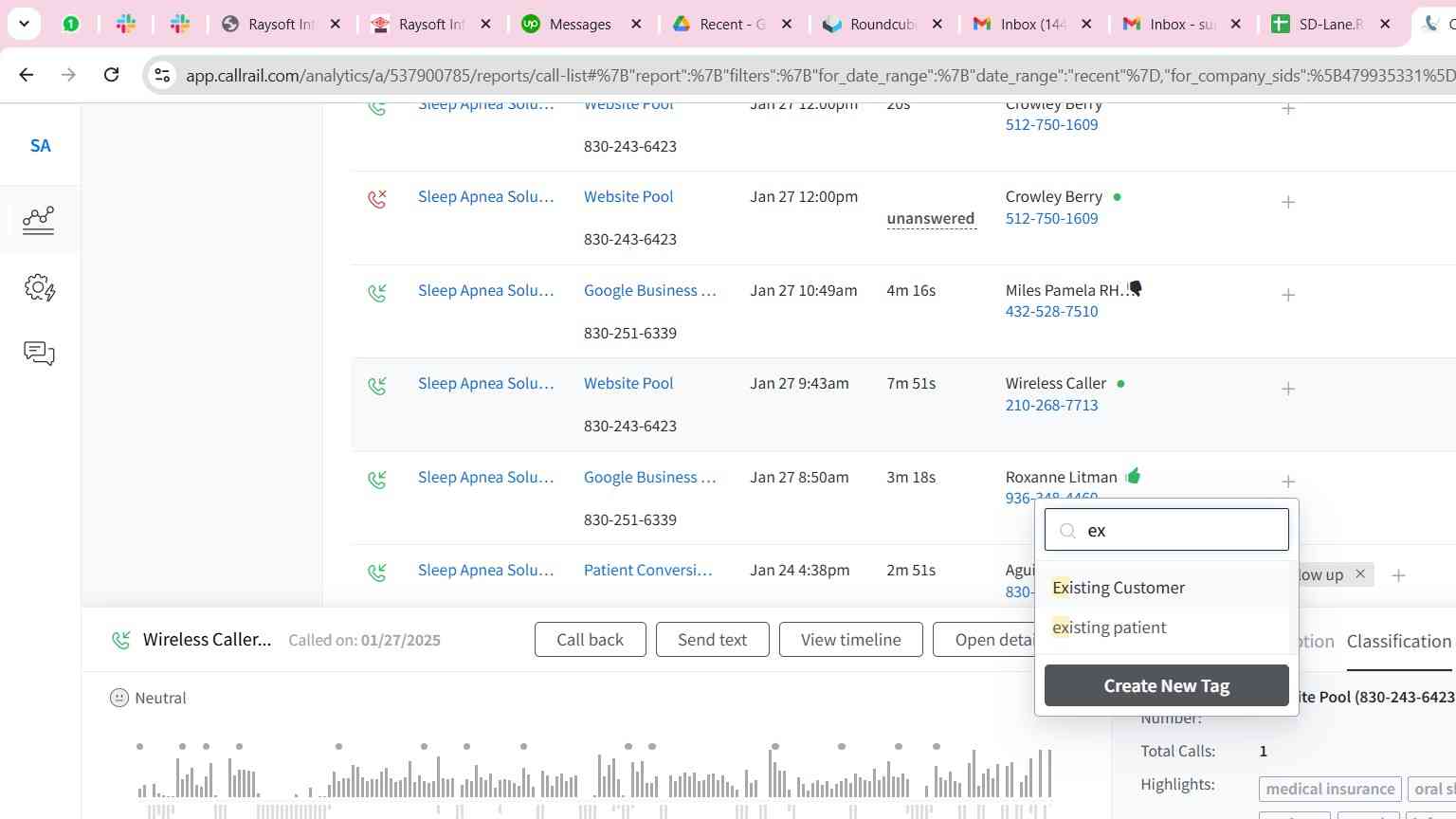Screen dimensions: 1456x819
Task: Open the Analytics reports sidebar icon
Action: point(39,220)
